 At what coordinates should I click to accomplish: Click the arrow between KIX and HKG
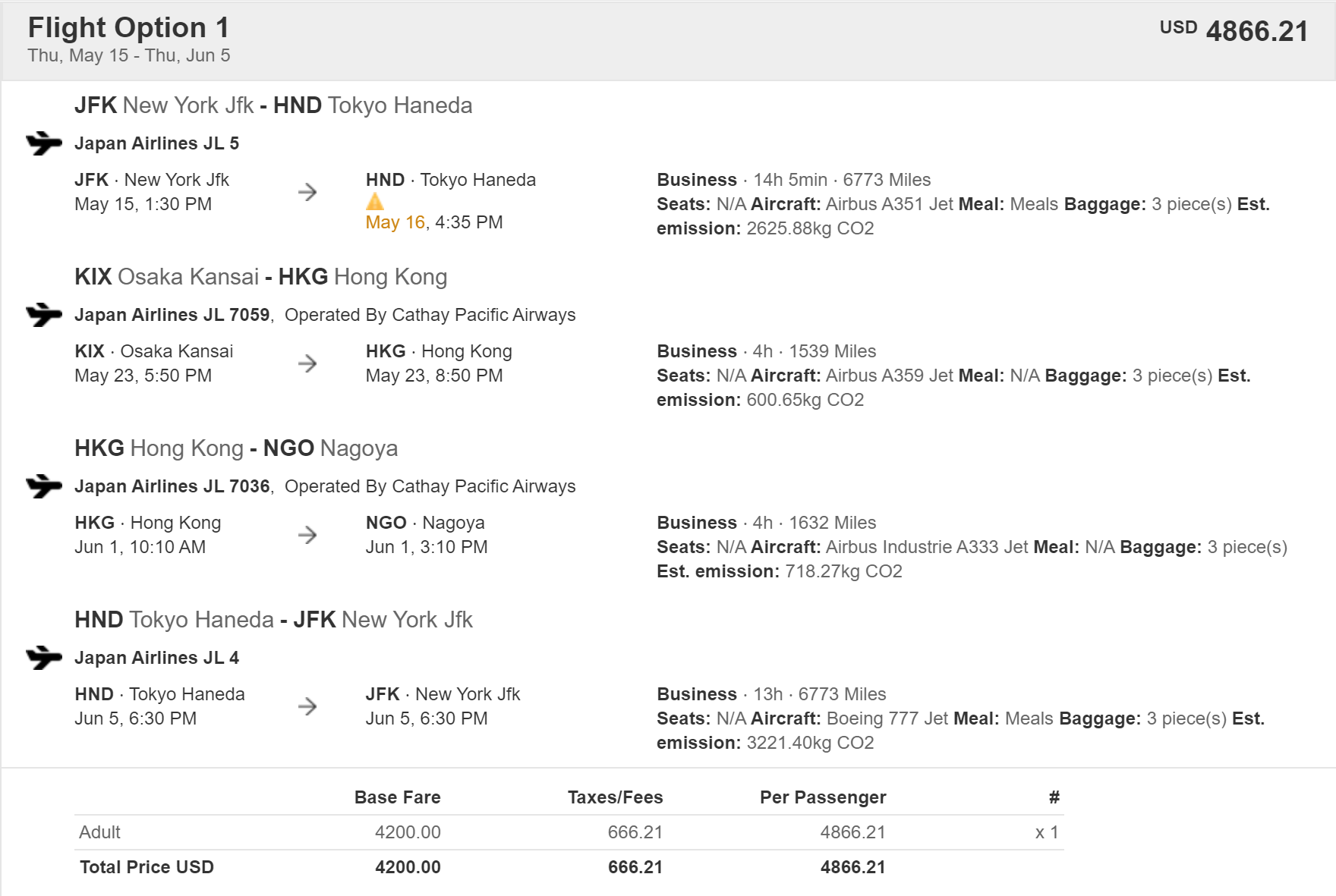[307, 363]
